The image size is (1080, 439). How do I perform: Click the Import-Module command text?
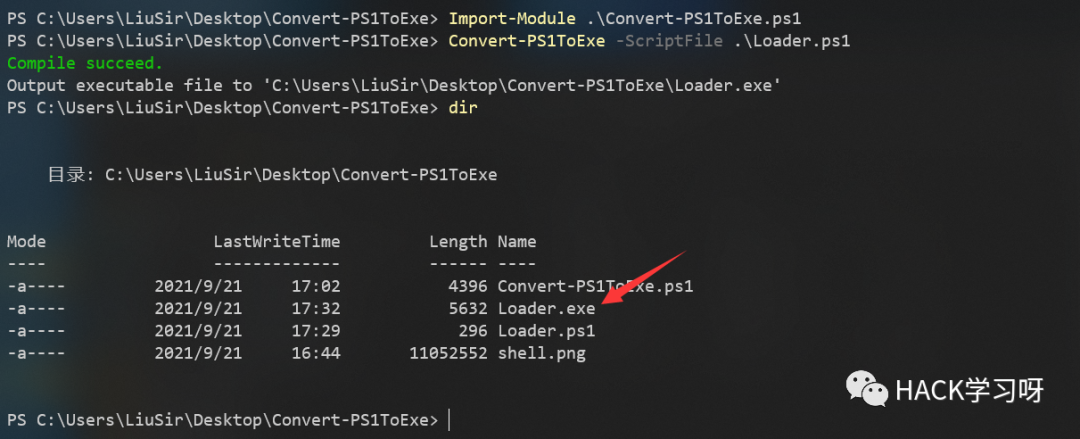tap(512, 19)
